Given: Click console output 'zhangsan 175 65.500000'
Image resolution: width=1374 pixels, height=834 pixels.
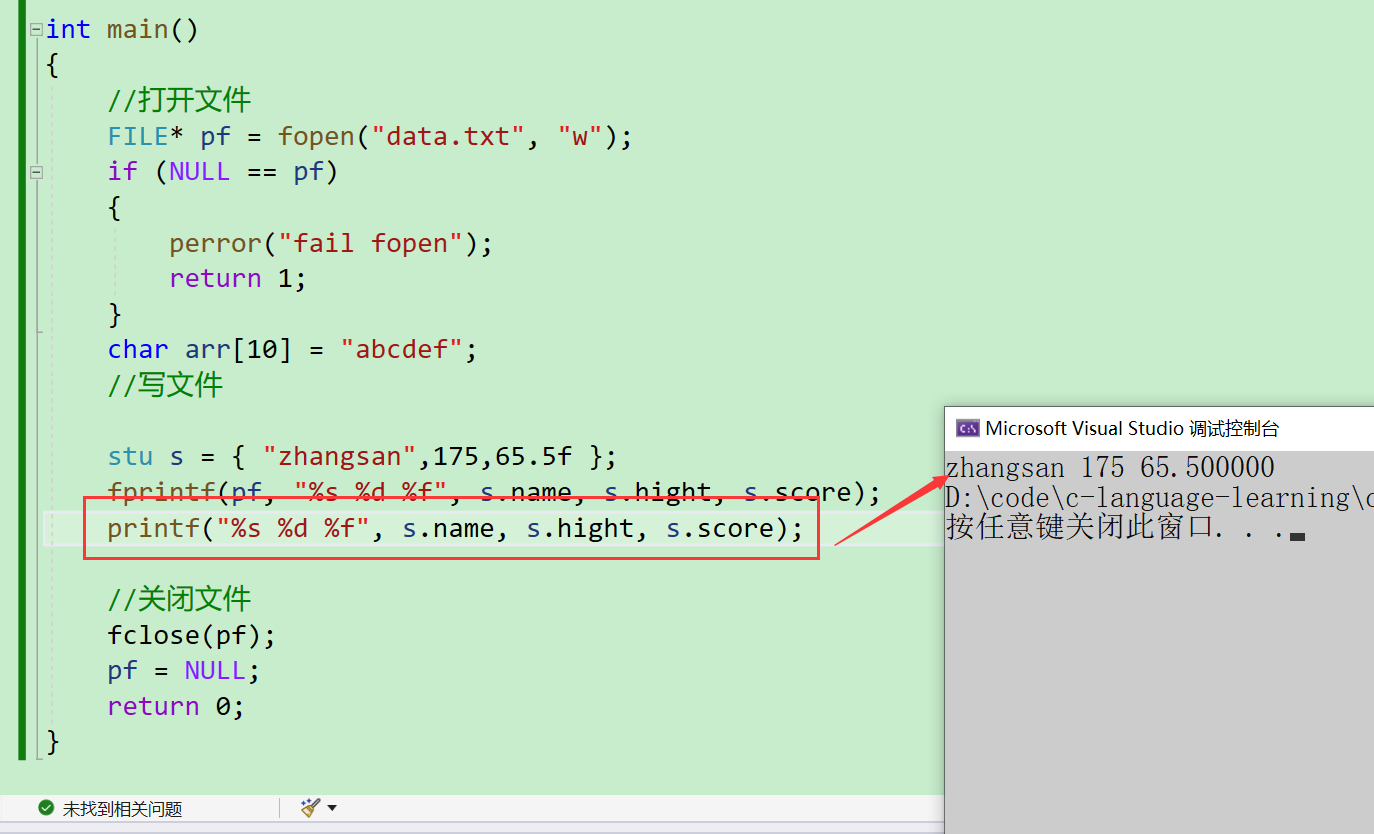Looking at the screenshot, I should click(1110, 467).
